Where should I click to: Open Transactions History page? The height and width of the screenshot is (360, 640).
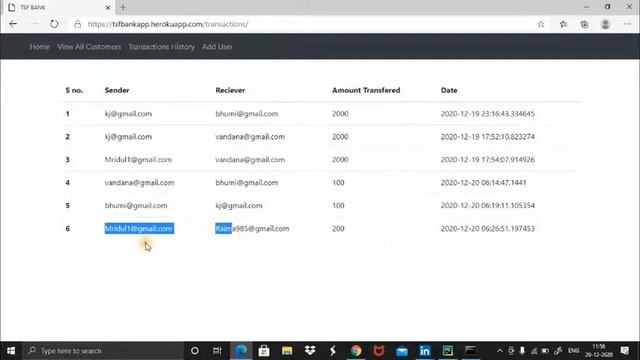point(161,47)
